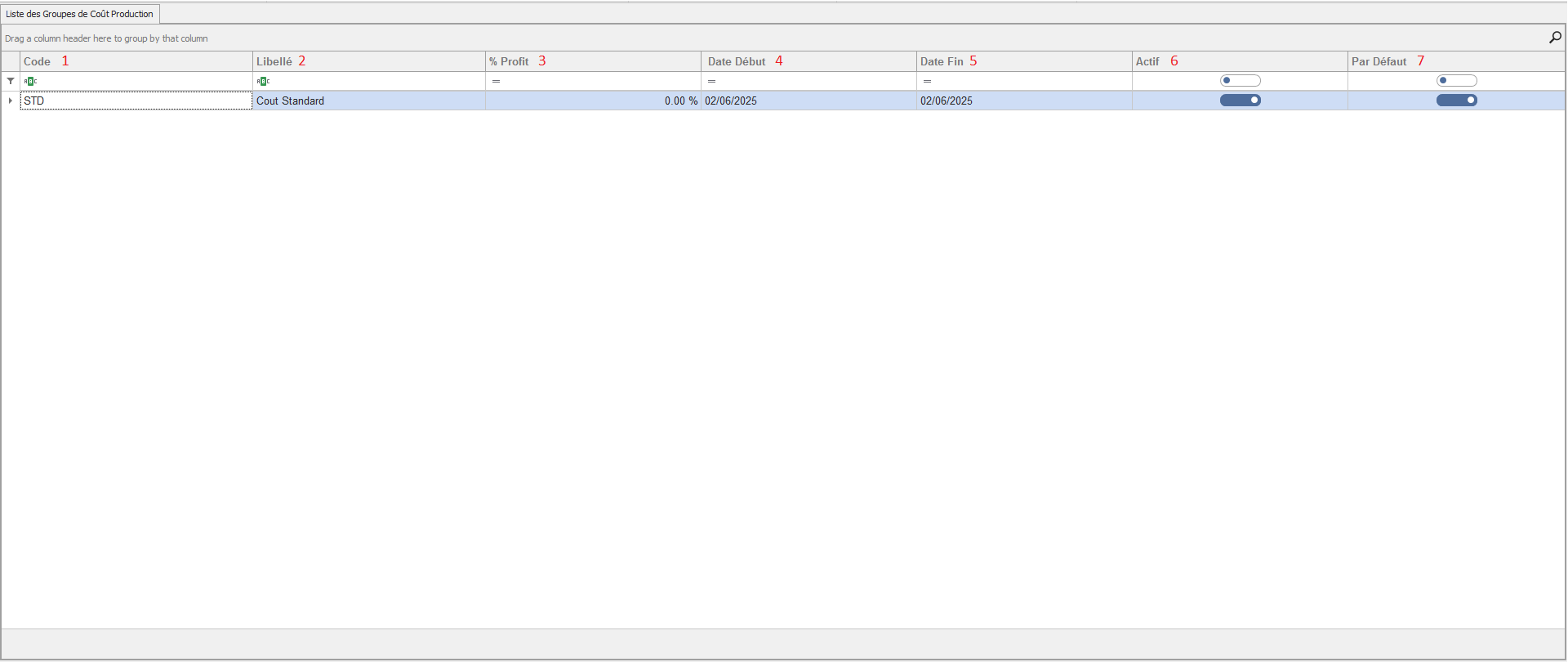This screenshot has height=662, width=1568.
Task: Sort by the Code column header
Action: pos(38,61)
